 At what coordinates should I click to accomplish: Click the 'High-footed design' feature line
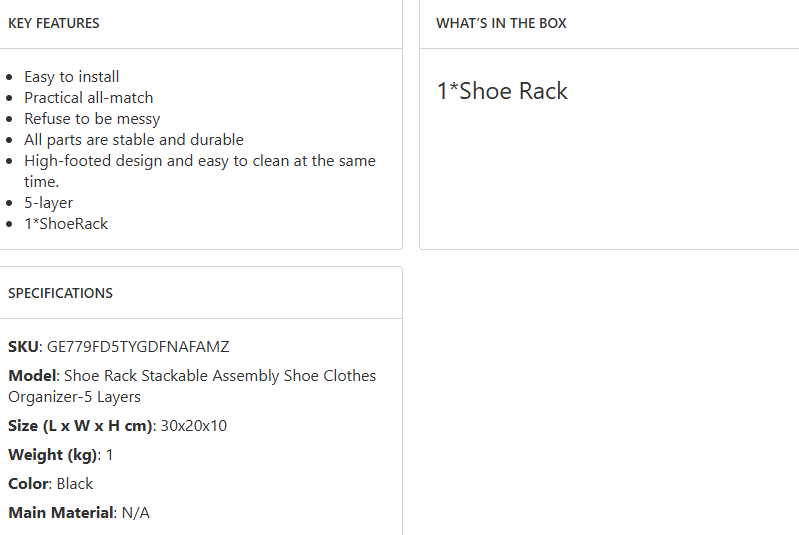[x=200, y=161]
